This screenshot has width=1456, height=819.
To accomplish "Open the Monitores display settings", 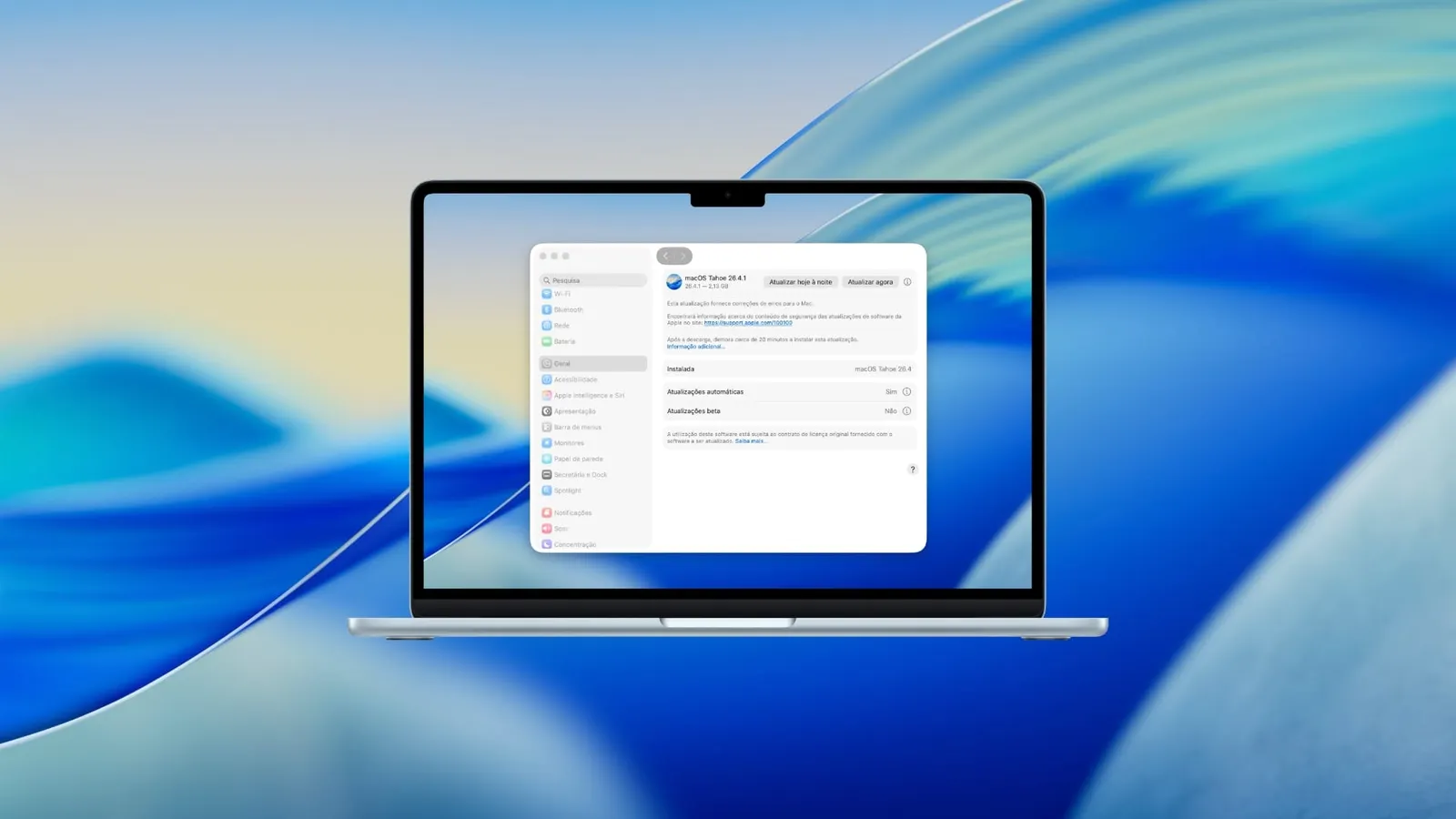I will click(569, 443).
